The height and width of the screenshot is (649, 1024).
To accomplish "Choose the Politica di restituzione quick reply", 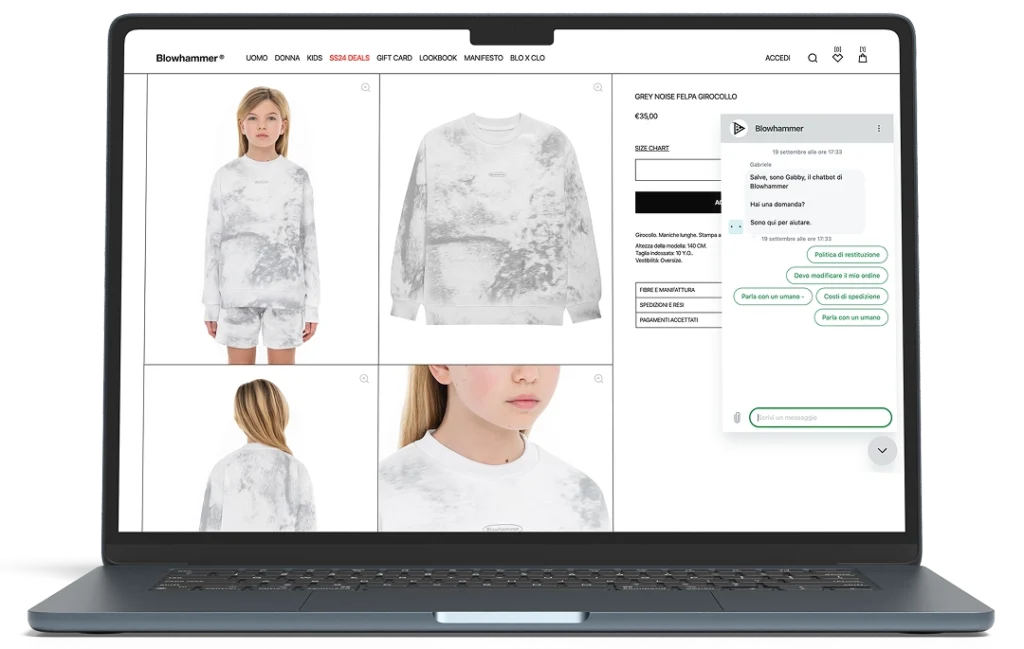I will (846, 255).
